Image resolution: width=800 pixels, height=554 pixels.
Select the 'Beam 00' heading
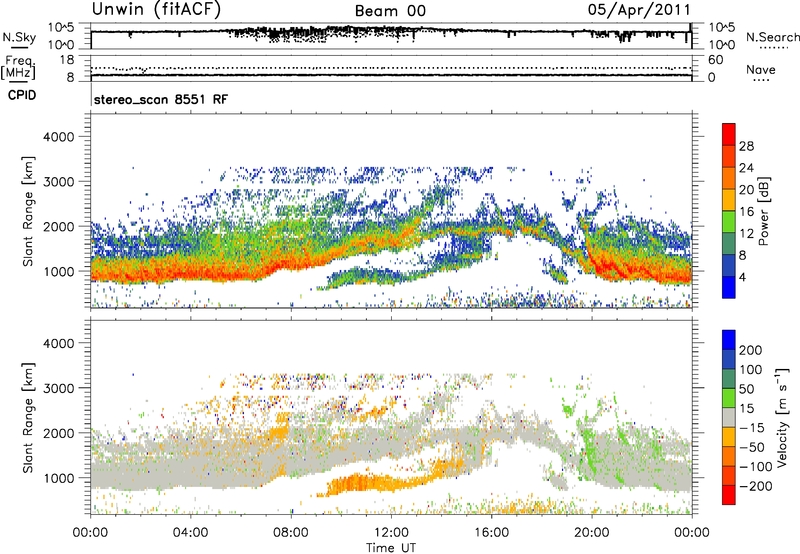(x=390, y=11)
